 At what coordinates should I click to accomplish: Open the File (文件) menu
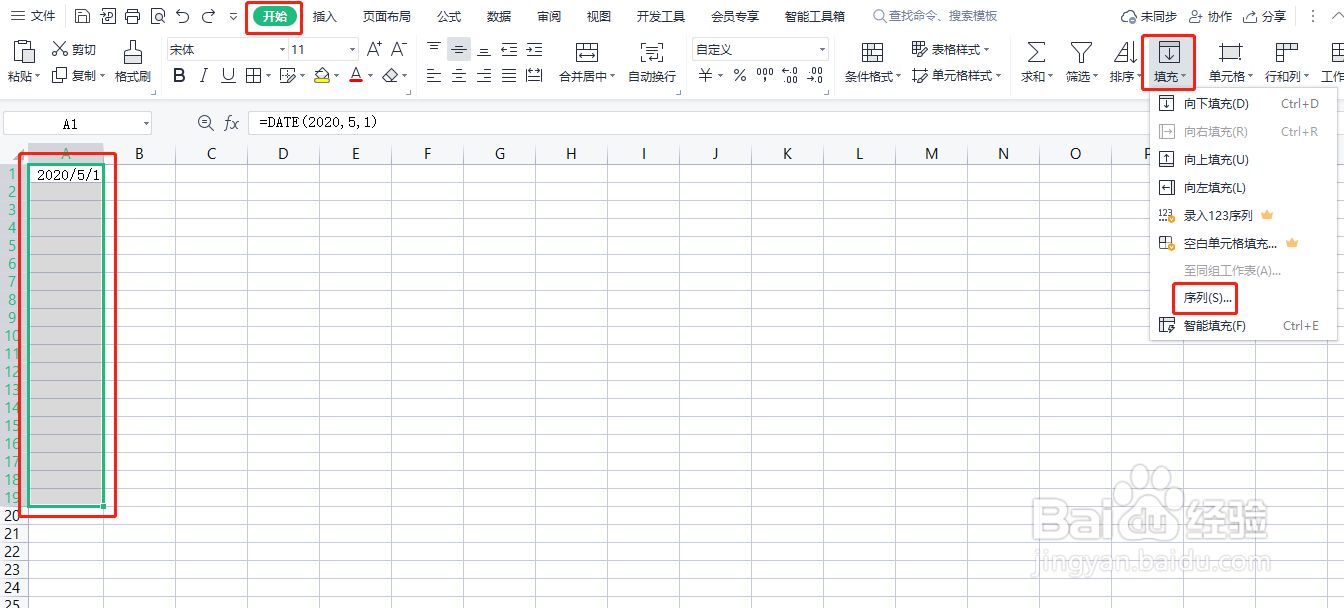click(x=33, y=16)
